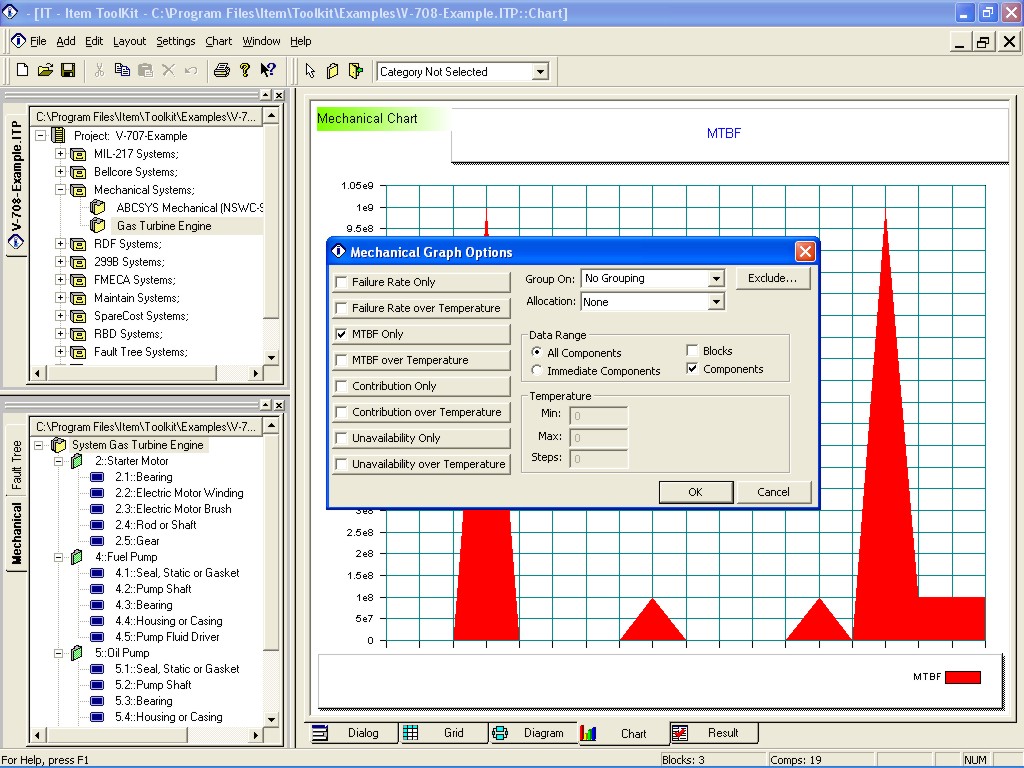The width and height of the screenshot is (1024, 768).
Task: Click the What's This help pointer icon
Action: pyautogui.click(x=268, y=70)
